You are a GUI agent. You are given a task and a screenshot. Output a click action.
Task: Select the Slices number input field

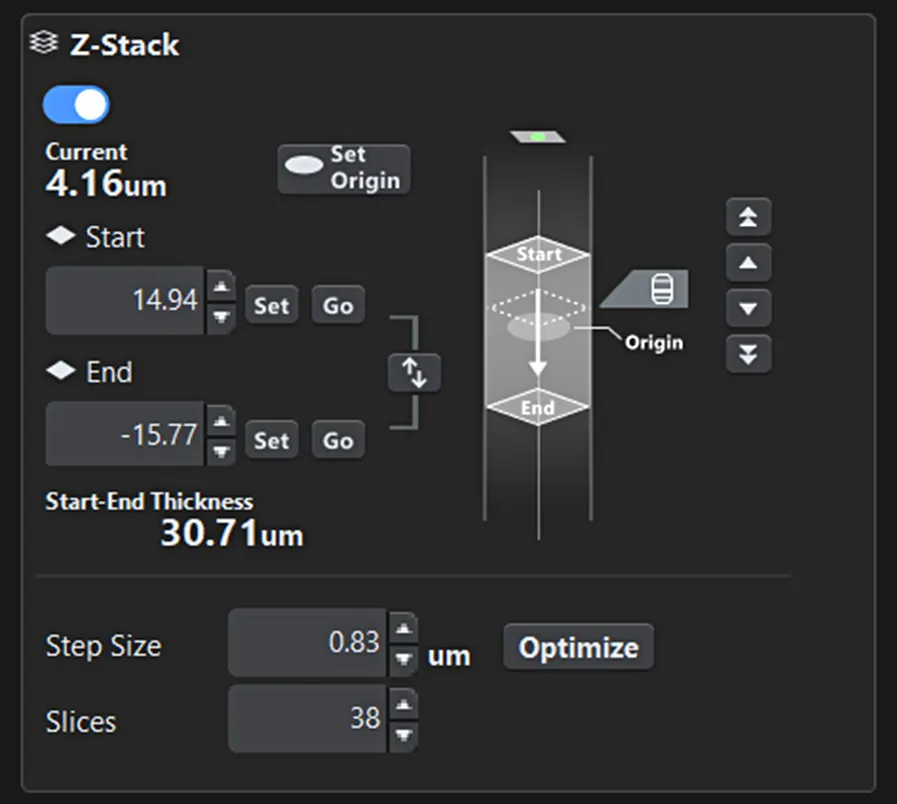pos(310,718)
